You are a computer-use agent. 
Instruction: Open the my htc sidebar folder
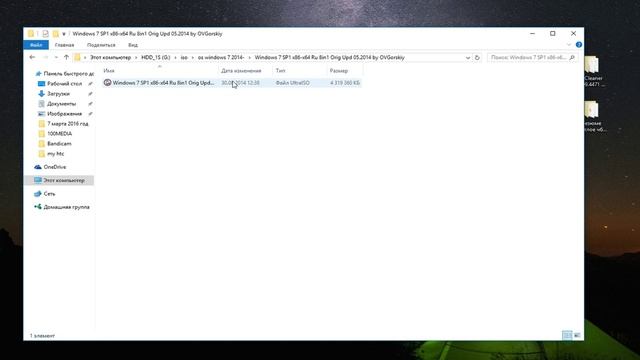point(56,153)
